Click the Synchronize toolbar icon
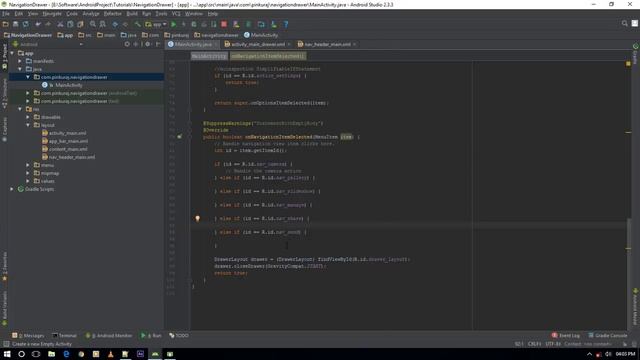This screenshot has height=360, width=640. tap(26, 24)
